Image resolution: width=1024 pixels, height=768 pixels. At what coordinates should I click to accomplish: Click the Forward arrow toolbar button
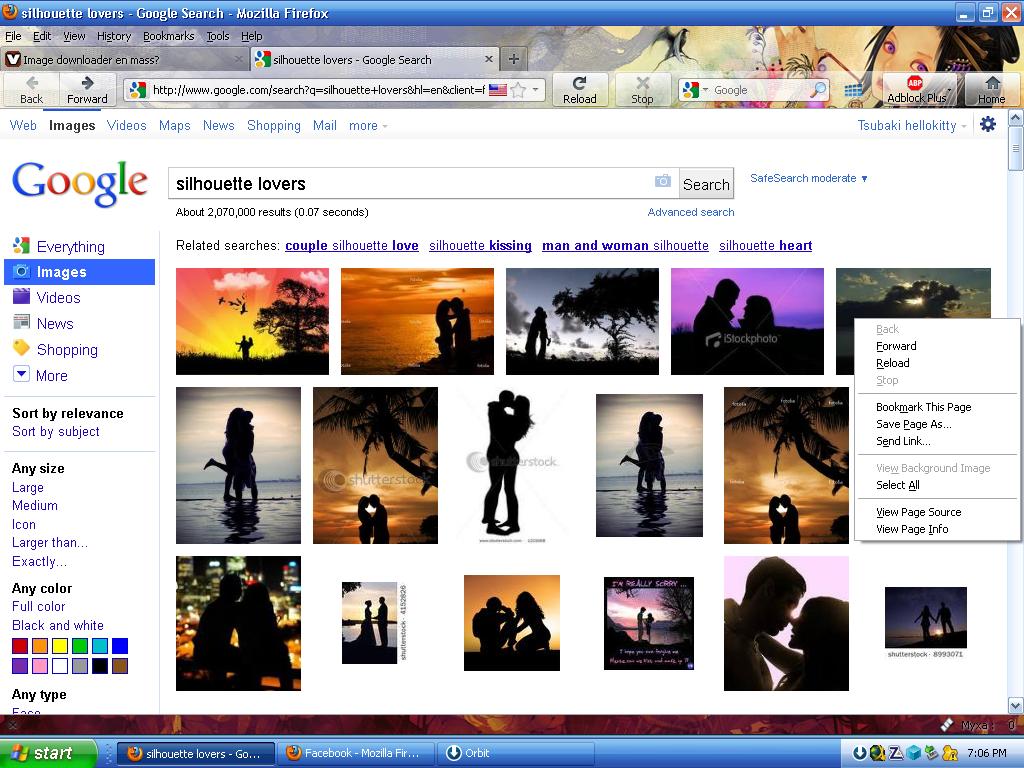point(87,89)
